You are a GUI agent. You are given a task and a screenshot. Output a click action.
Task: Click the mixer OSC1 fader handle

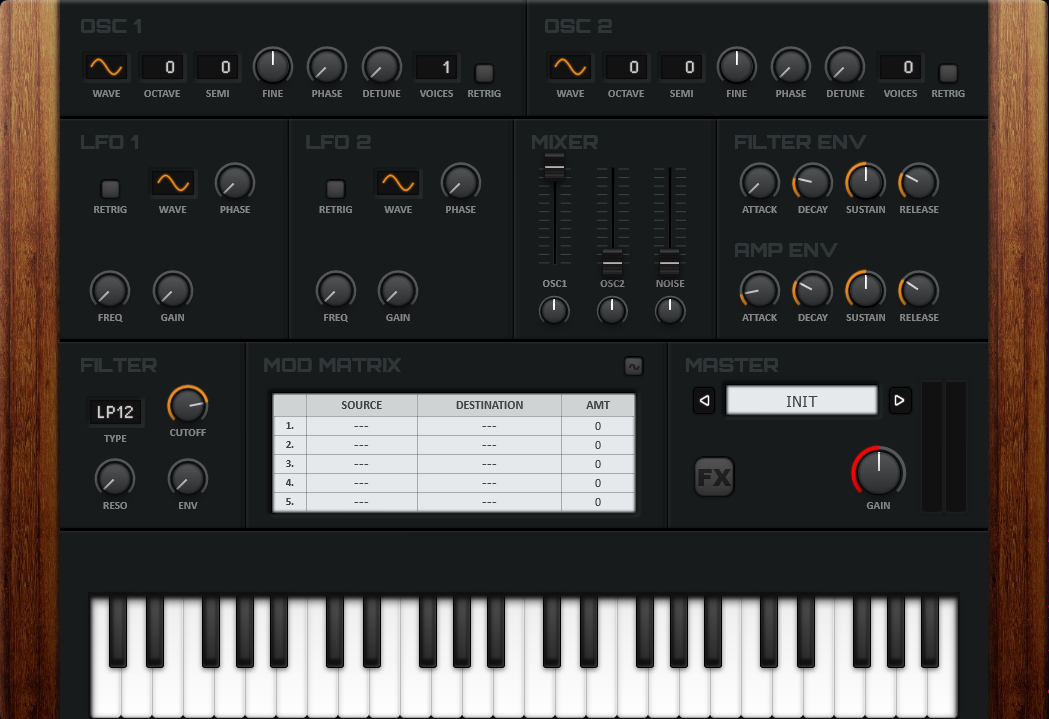555,166
